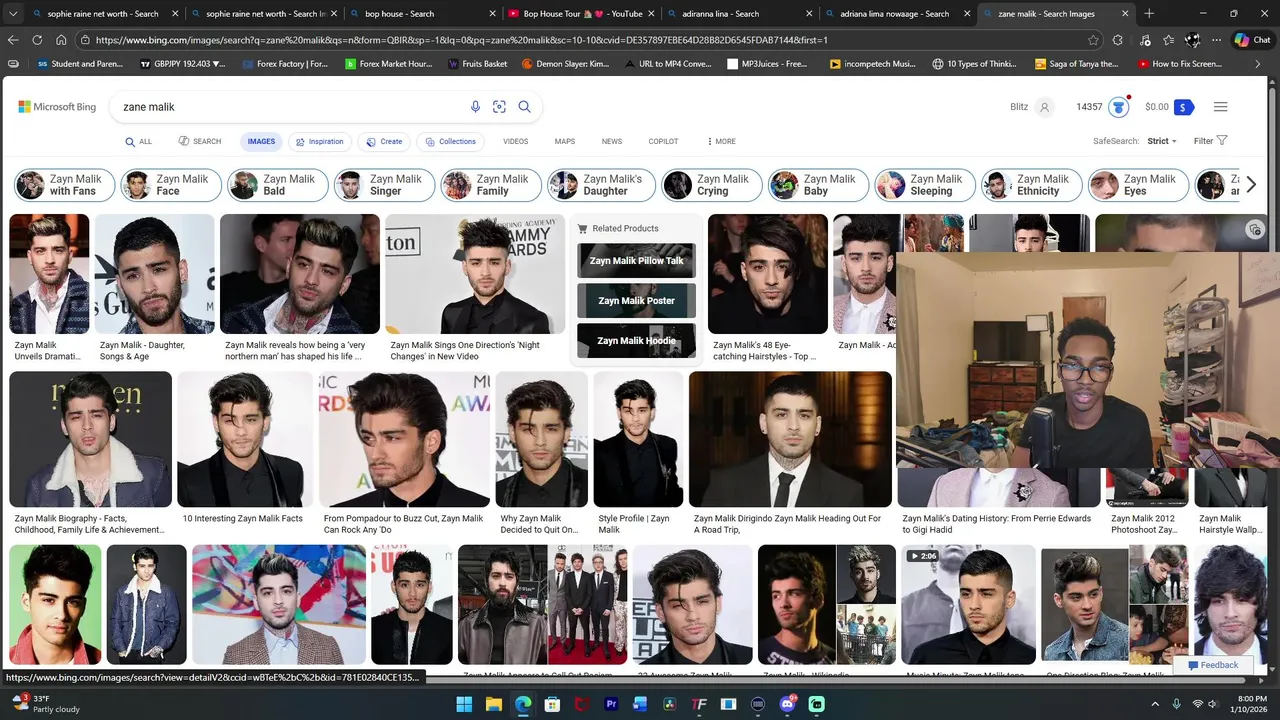Switch to SEARCH tab
The height and width of the screenshot is (720, 1280).
tap(200, 142)
